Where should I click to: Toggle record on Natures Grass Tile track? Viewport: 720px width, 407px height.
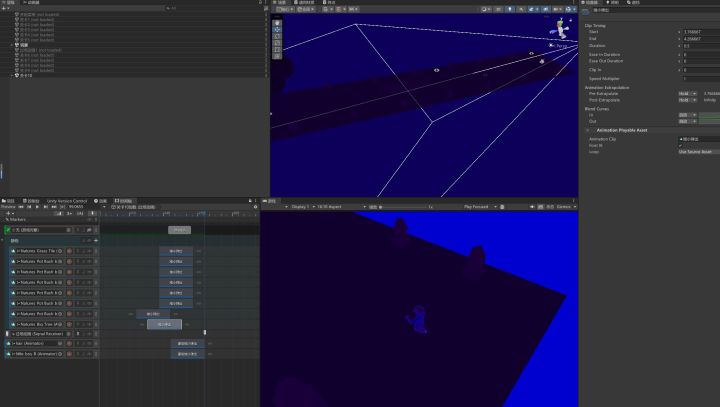69,251
